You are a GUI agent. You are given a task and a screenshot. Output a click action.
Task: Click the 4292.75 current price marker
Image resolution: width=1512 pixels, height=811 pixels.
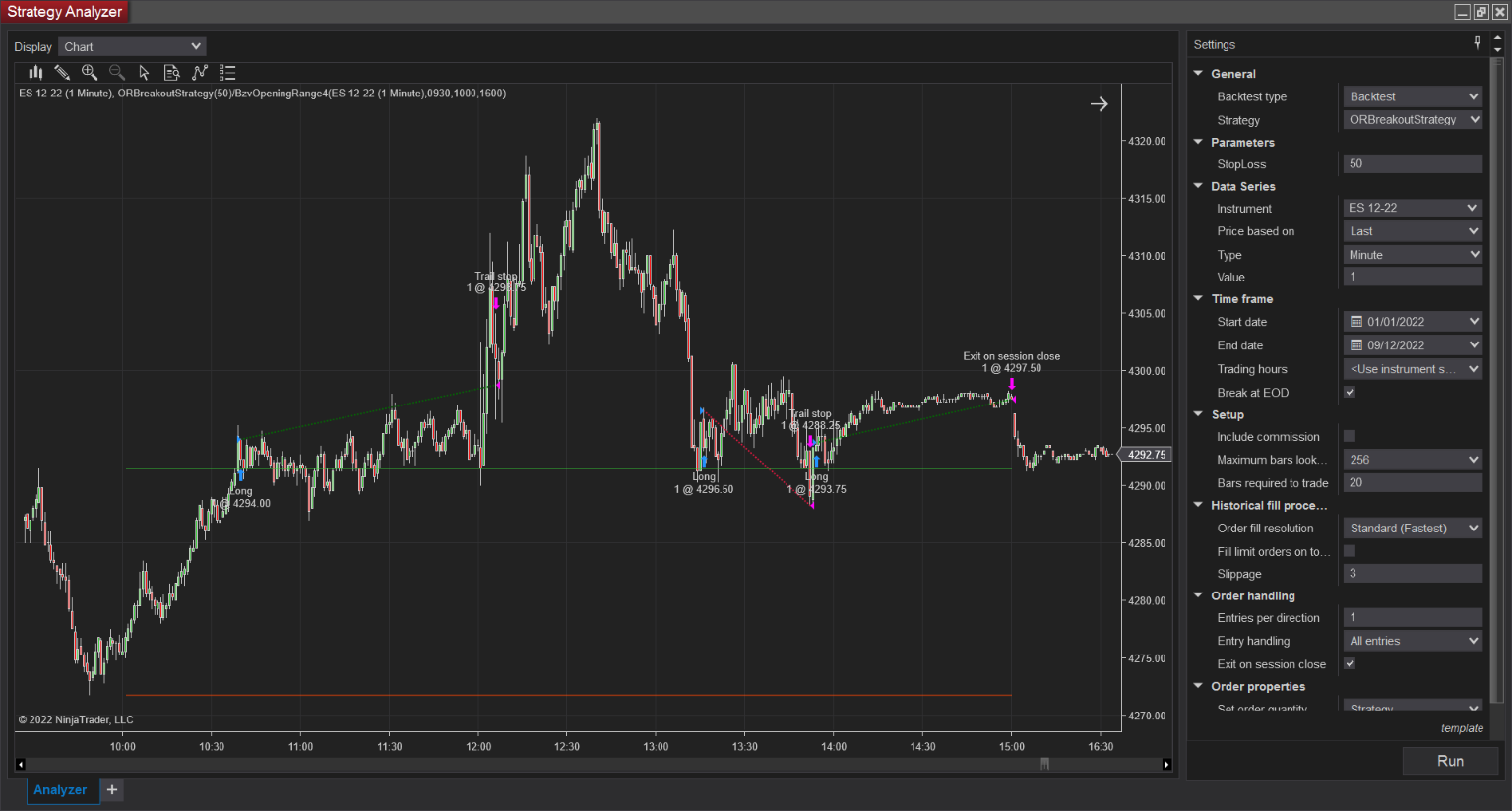1147,455
